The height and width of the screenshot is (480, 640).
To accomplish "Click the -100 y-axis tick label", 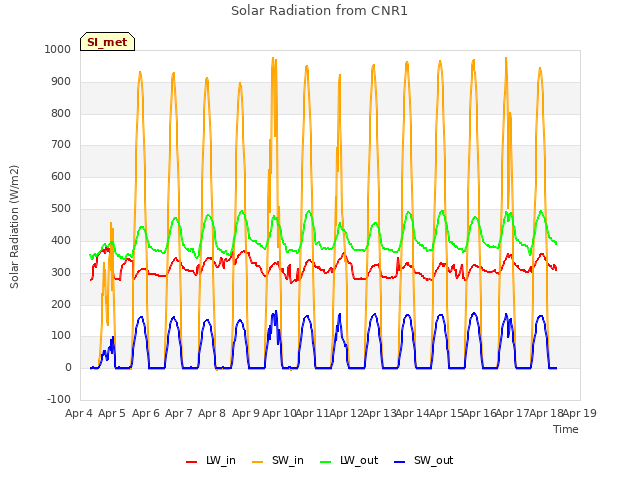I will click(x=59, y=399).
